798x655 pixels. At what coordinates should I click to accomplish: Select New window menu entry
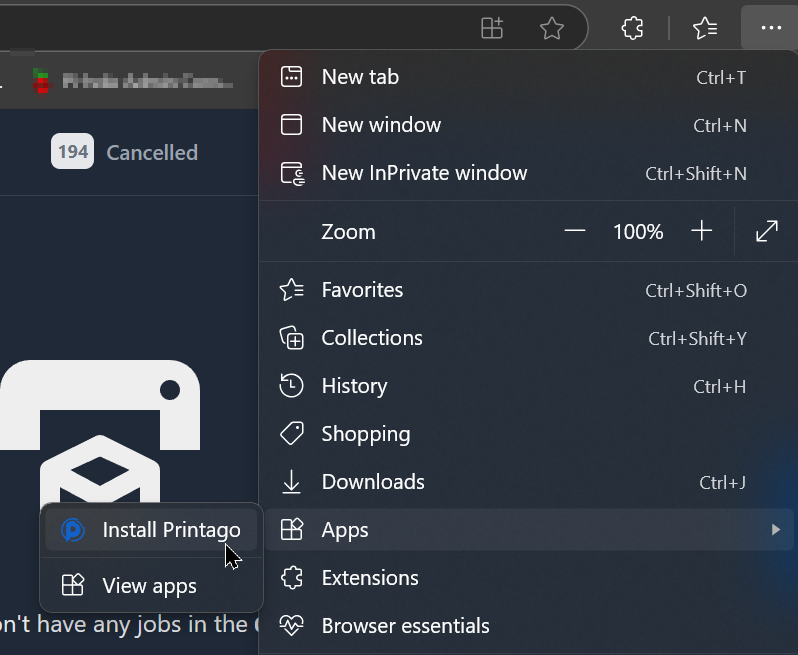tap(381, 125)
